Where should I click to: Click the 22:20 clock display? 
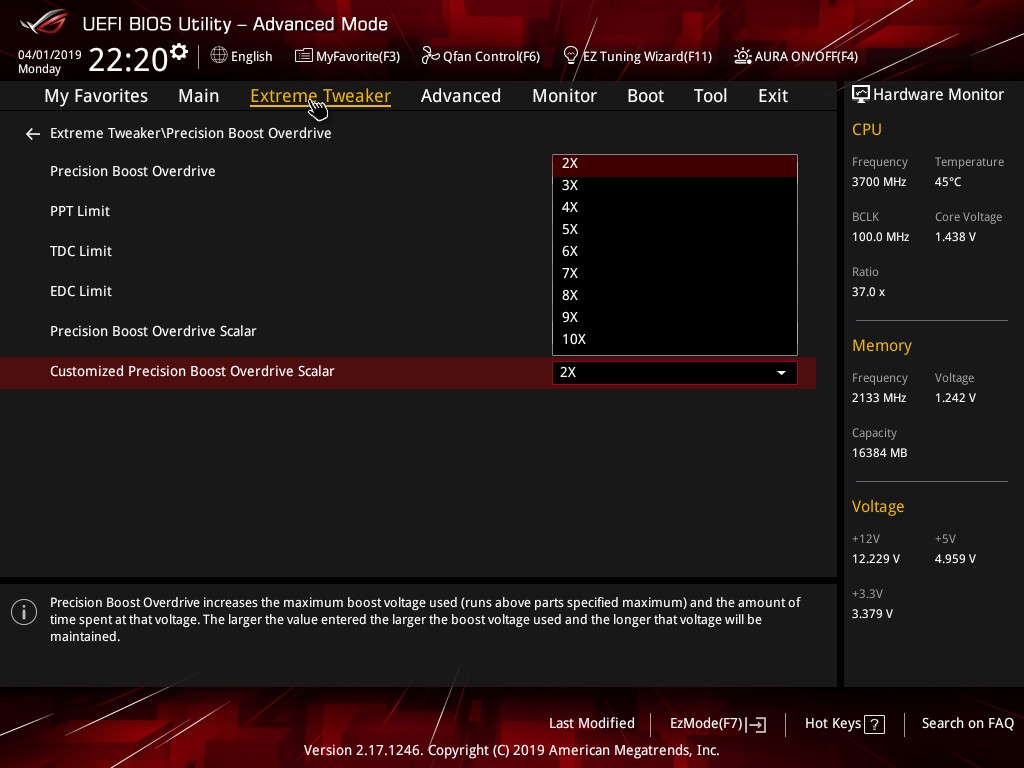pyautogui.click(x=128, y=59)
